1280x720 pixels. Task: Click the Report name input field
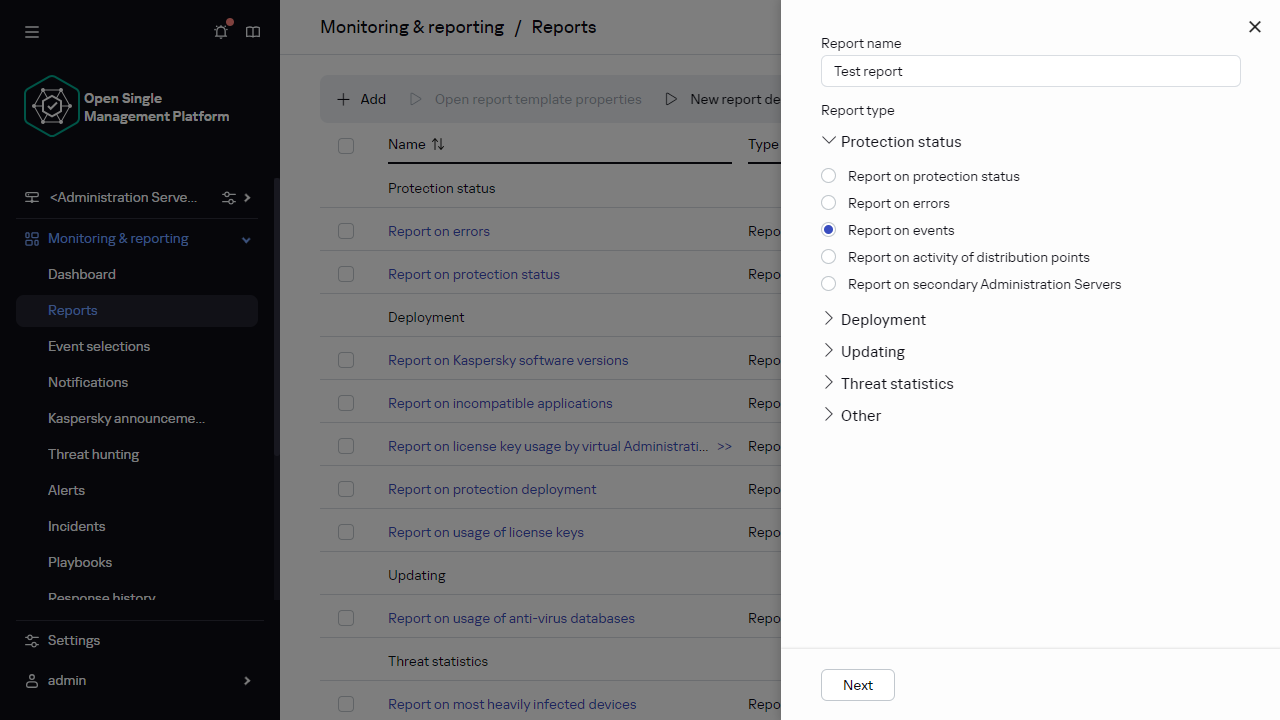(1030, 71)
